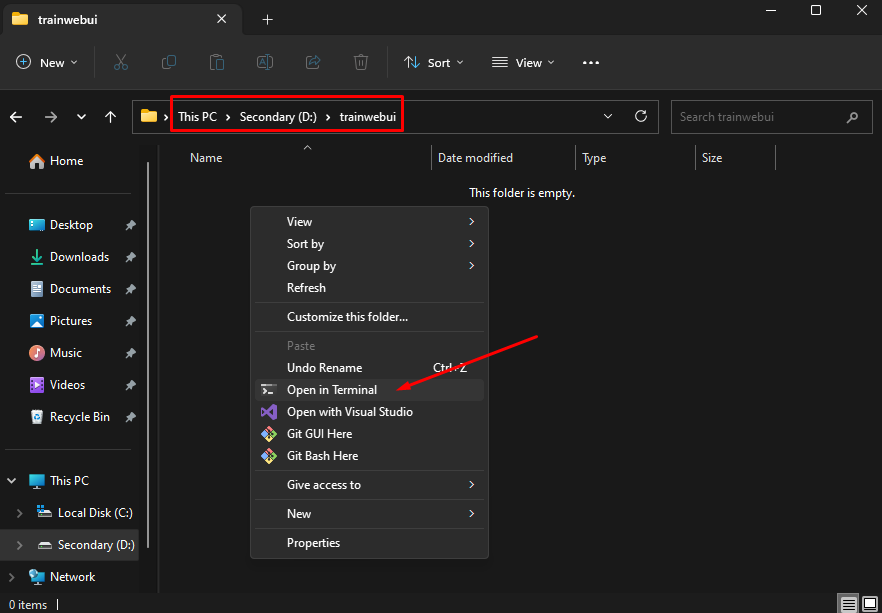Click the Date modified column header

pyautogui.click(x=475, y=158)
